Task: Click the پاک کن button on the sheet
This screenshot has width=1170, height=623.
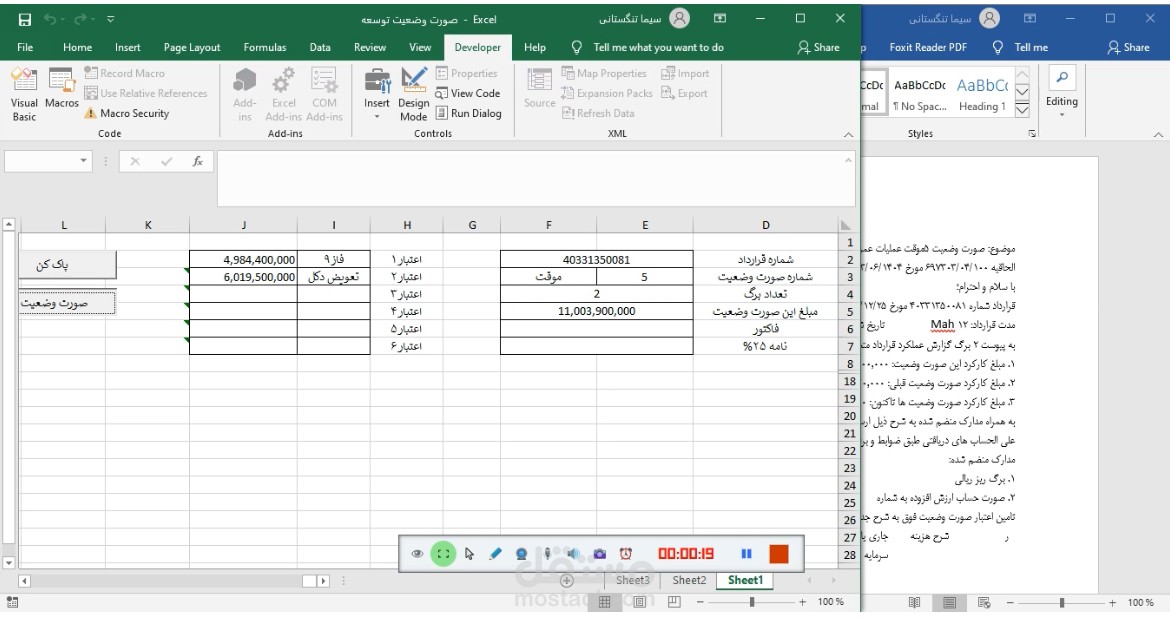Action: [67, 264]
